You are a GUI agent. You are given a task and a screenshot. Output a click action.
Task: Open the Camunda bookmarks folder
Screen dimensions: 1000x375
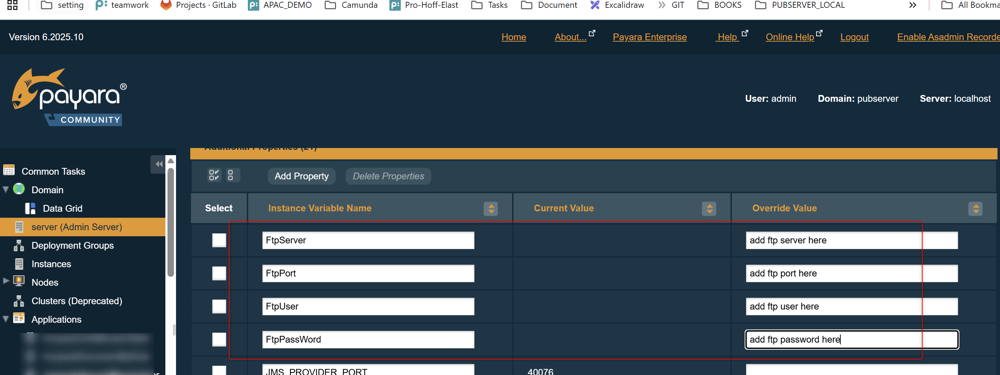(351, 5)
